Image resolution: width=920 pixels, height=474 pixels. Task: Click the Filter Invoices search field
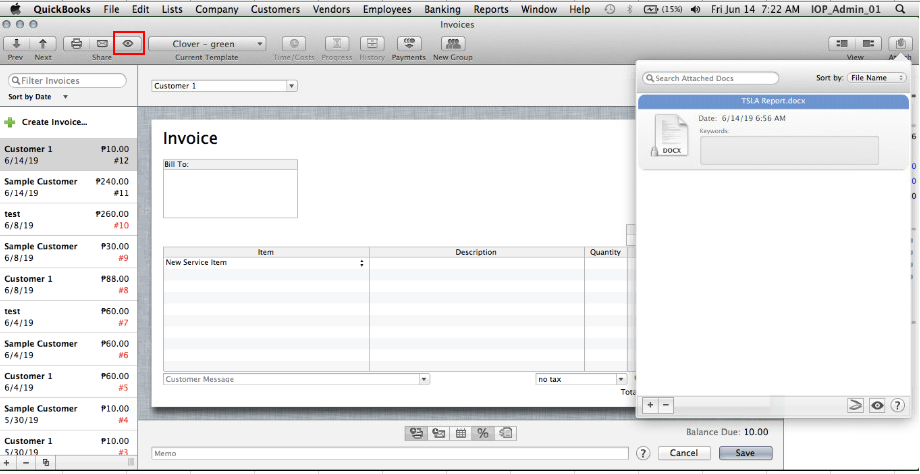coord(67,81)
